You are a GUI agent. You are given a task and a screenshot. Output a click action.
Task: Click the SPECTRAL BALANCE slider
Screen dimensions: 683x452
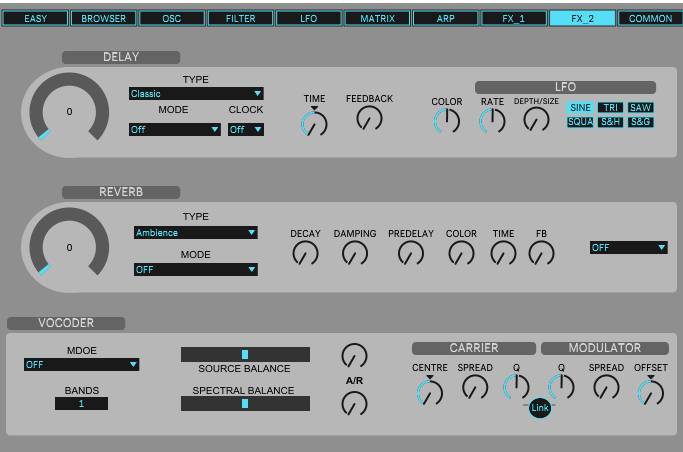pyautogui.click(x=245, y=404)
